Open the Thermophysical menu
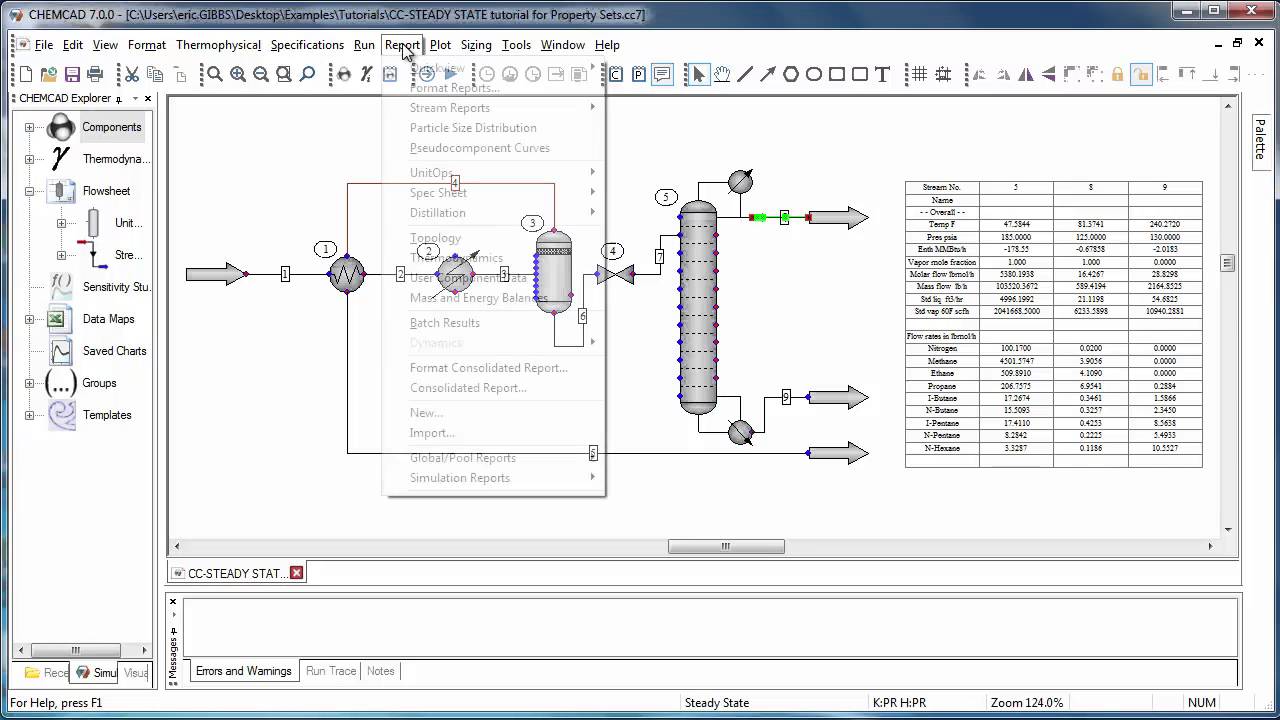This screenshot has height=720, width=1280. pos(218,45)
